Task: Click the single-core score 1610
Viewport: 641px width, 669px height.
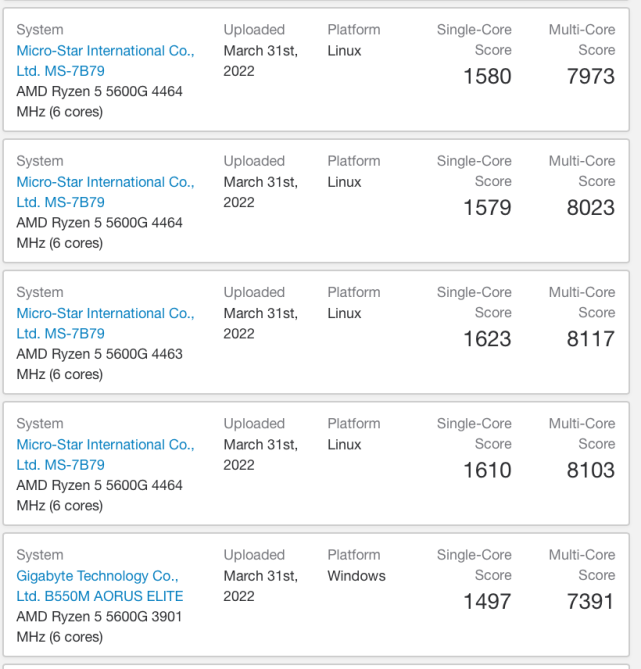Action: tap(487, 470)
